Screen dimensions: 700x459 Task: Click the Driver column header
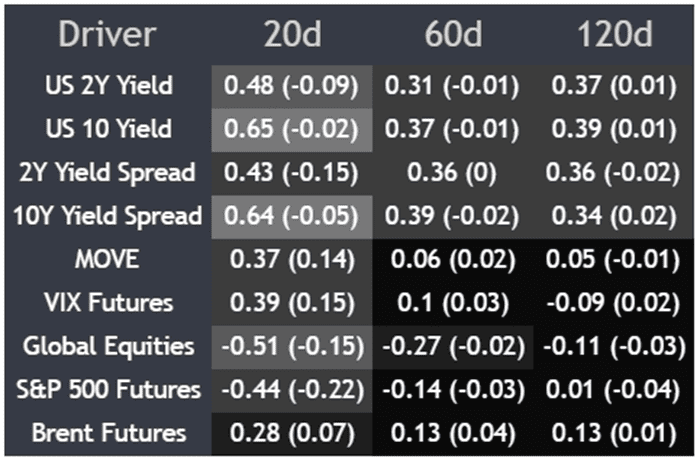pyautogui.click(x=107, y=34)
